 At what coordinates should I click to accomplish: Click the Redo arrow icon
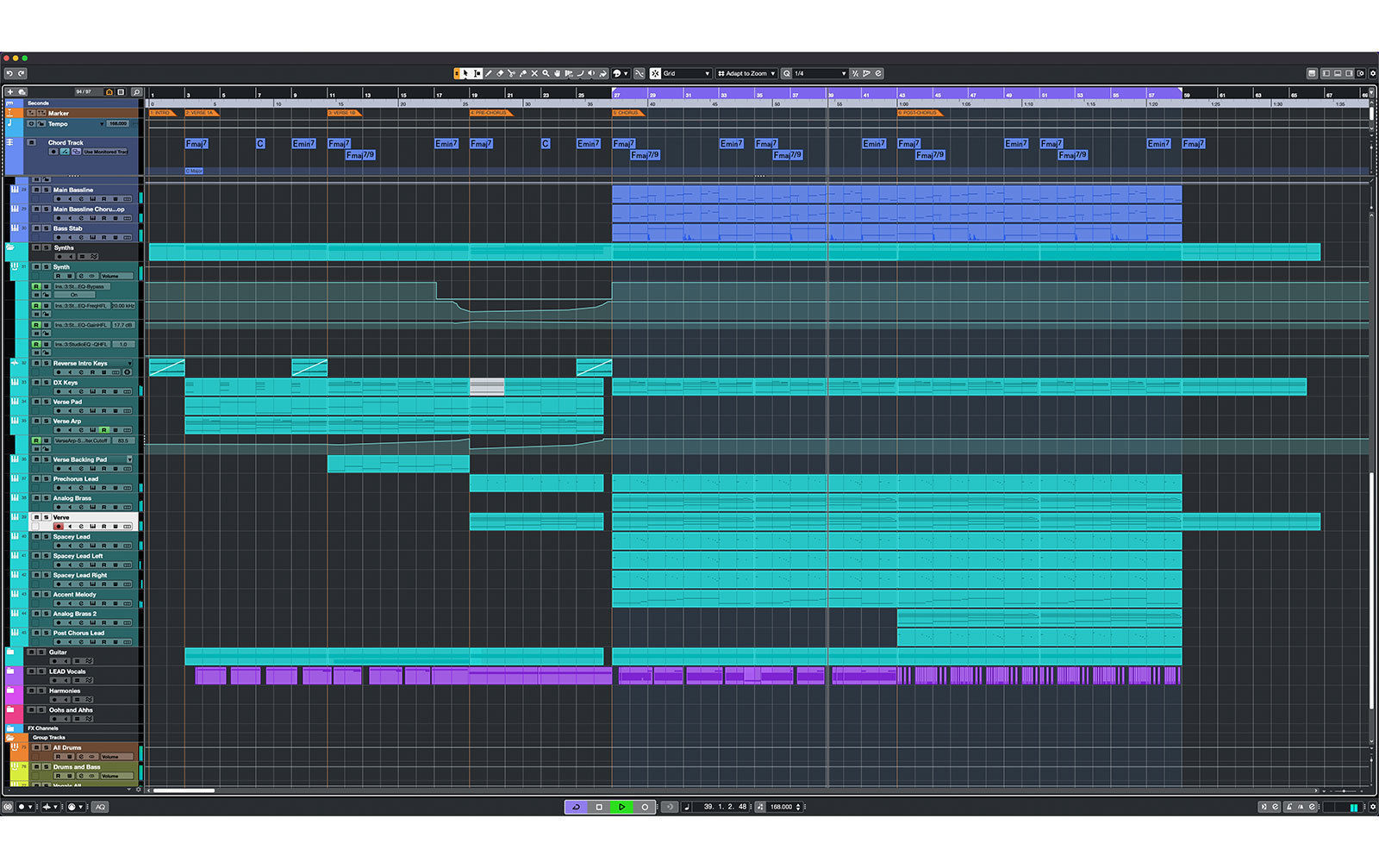click(22, 73)
